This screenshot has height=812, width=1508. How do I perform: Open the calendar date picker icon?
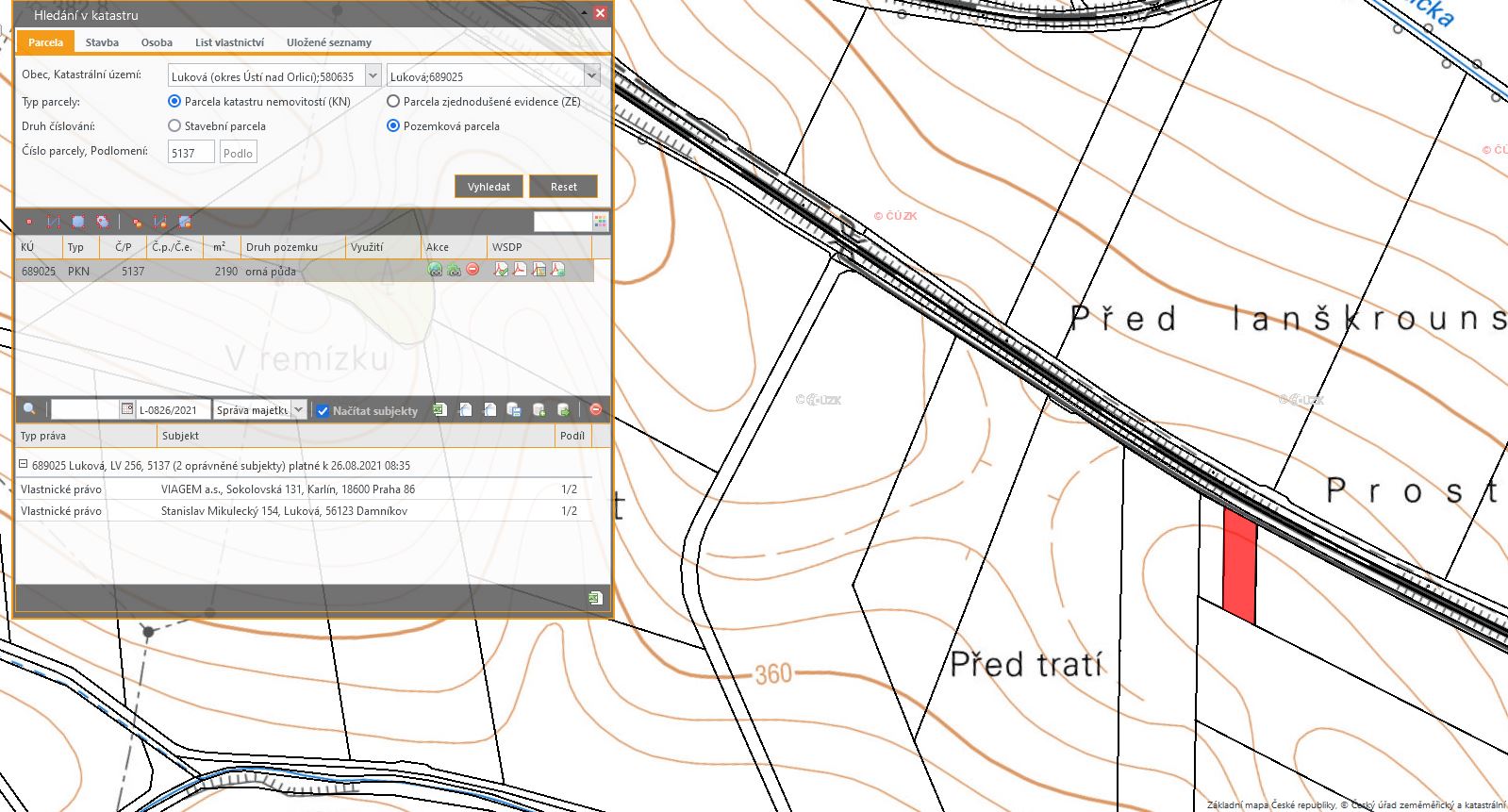[127, 409]
